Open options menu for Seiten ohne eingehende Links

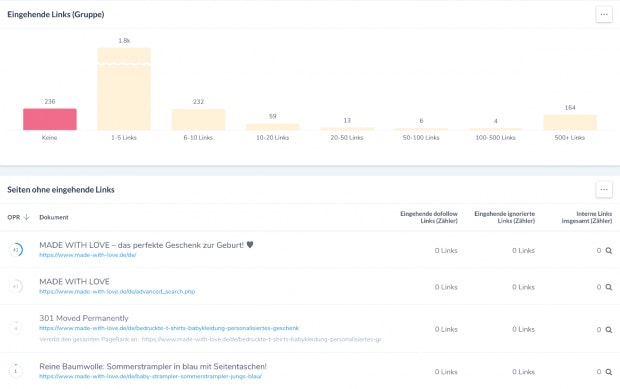604,190
